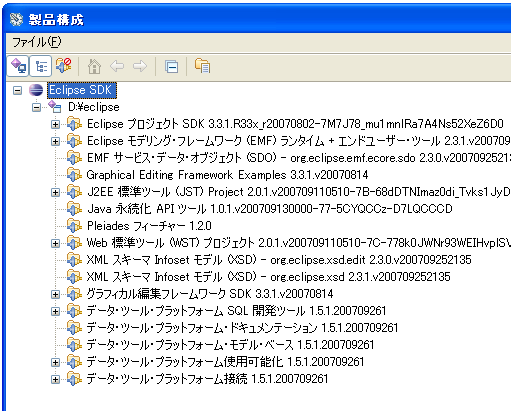The height and width of the screenshot is (411, 511).
Task: Click feature icon for モデル・ベース row
Action: [74, 345]
